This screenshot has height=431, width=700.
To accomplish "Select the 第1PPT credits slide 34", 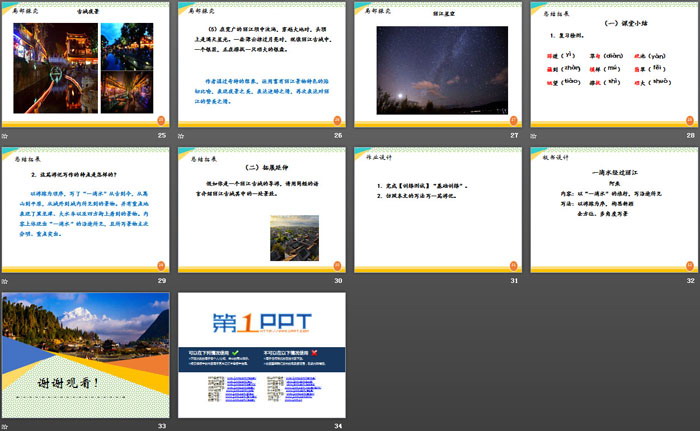I will click(x=262, y=356).
